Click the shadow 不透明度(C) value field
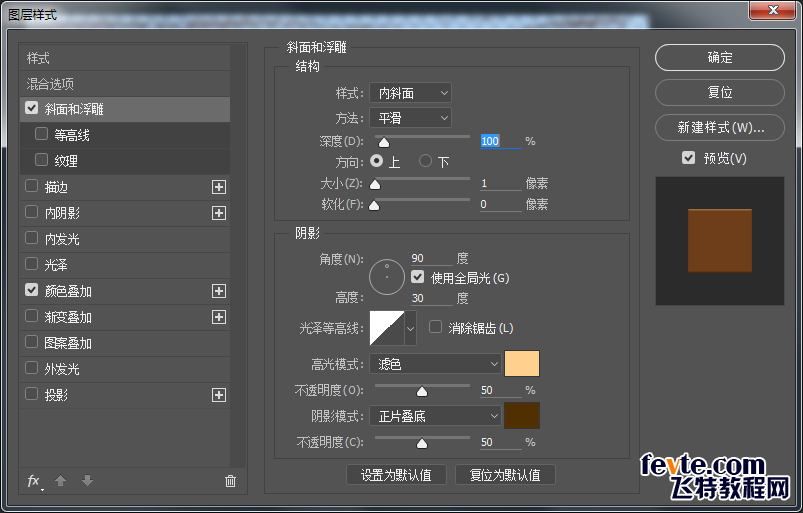Viewport: 803px width, 513px height. coord(500,442)
